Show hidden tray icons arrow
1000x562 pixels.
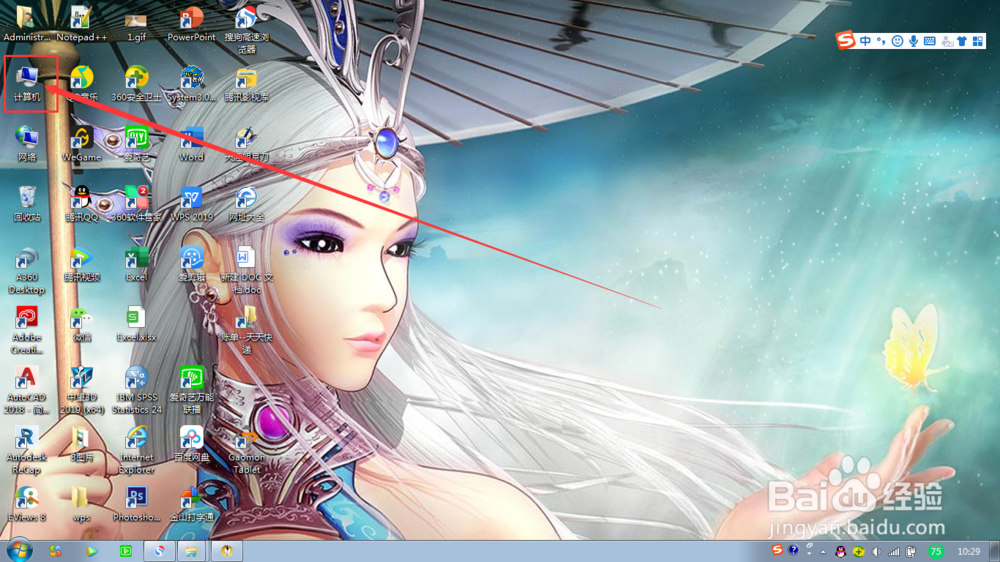[823, 552]
